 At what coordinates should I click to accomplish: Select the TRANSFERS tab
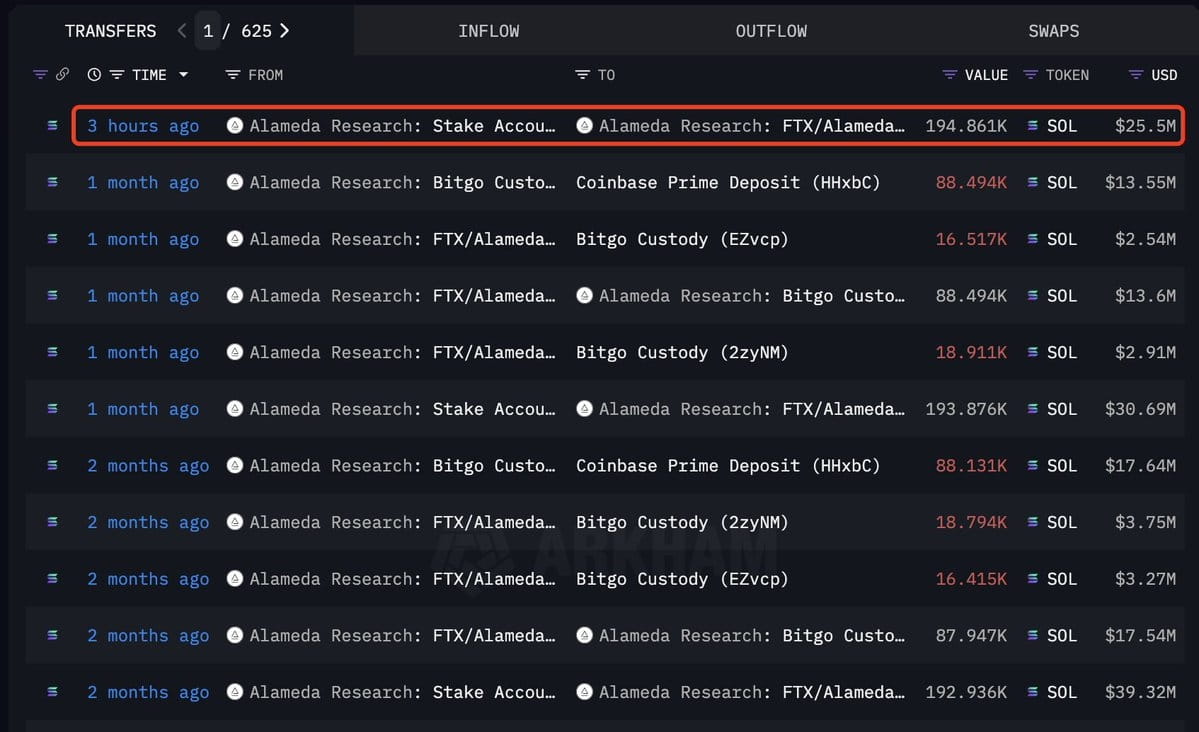110,31
